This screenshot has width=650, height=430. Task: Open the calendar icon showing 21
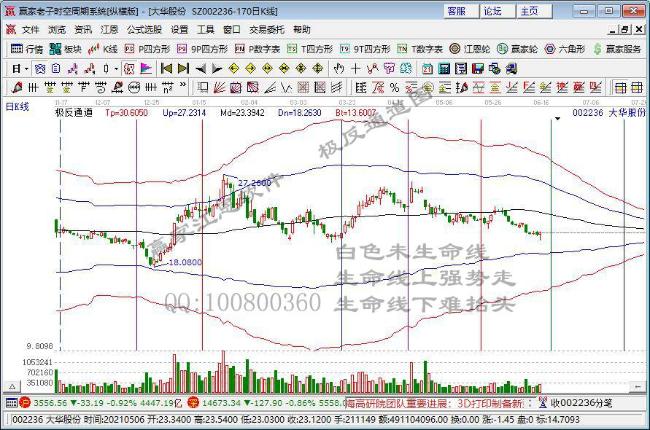(427, 68)
